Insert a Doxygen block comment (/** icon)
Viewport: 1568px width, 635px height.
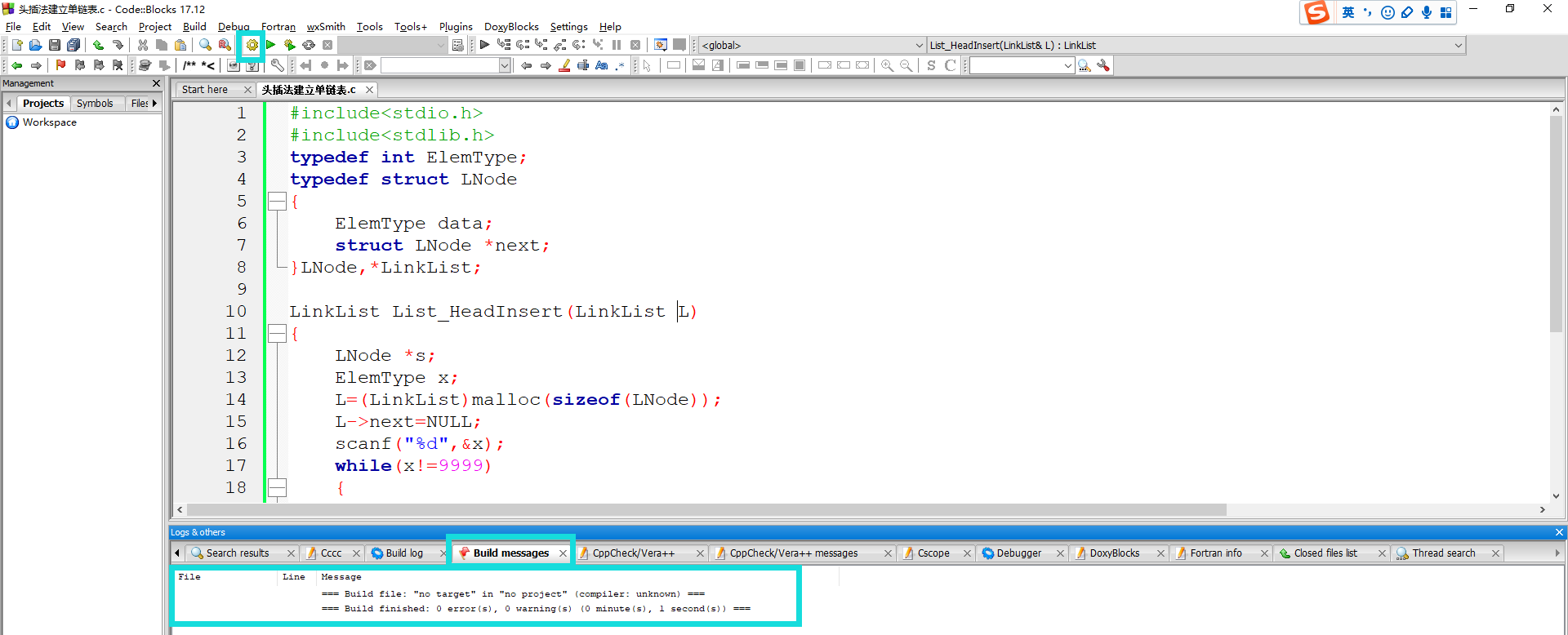click(x=189, y=65)
